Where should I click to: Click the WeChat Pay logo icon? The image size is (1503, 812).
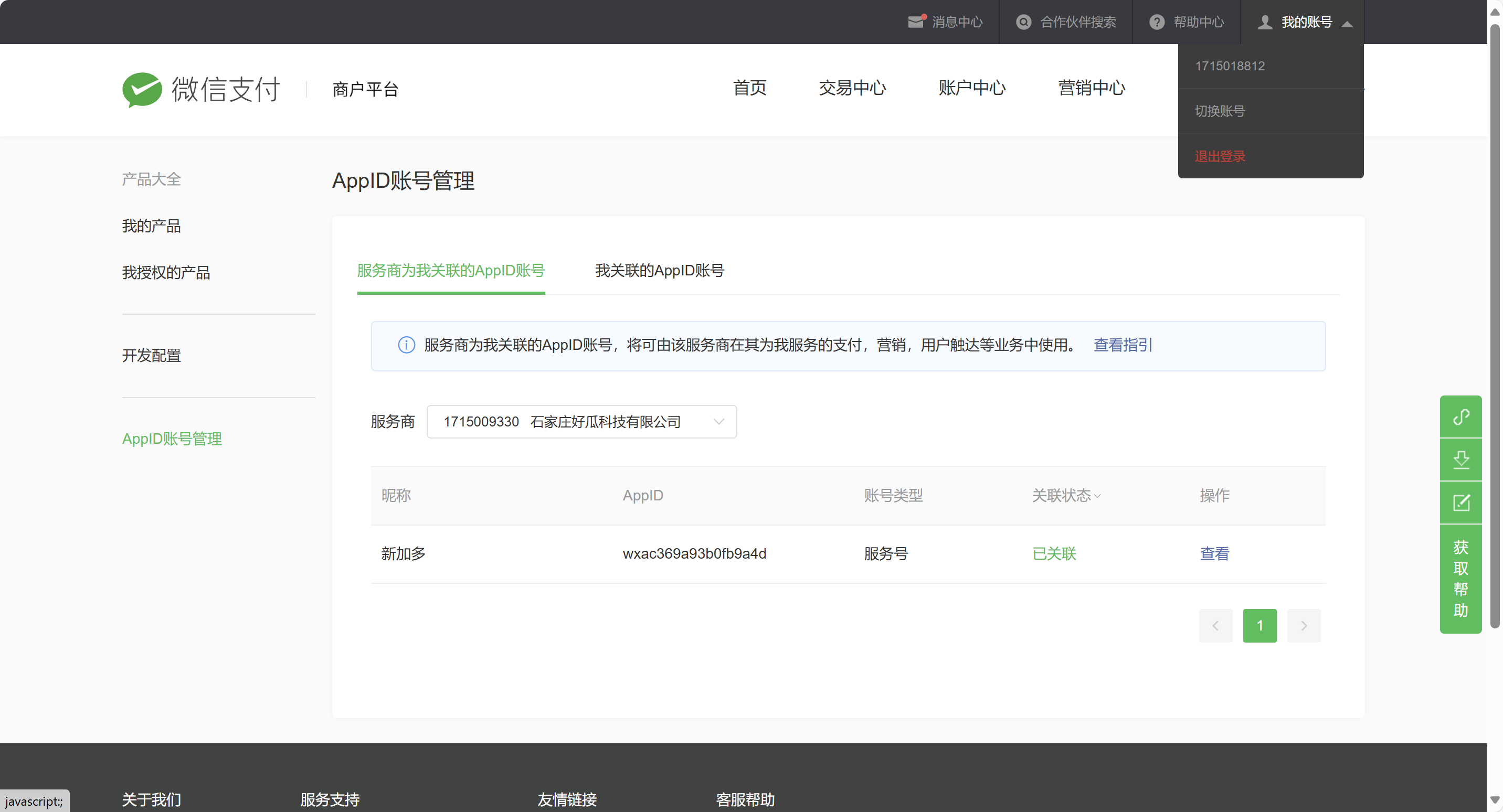pyautogui.click(x=142, y=89)
